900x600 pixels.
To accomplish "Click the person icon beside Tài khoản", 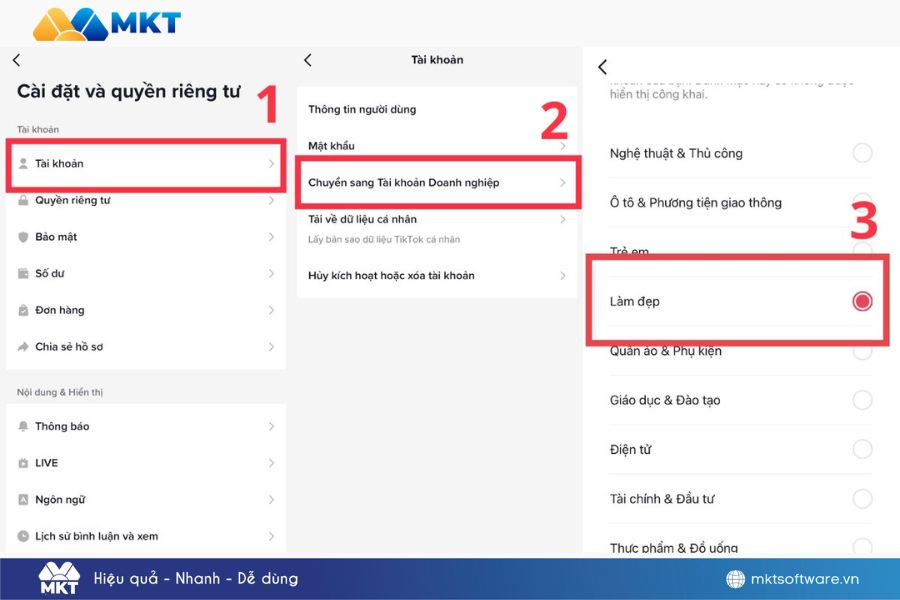I will 24,163.
